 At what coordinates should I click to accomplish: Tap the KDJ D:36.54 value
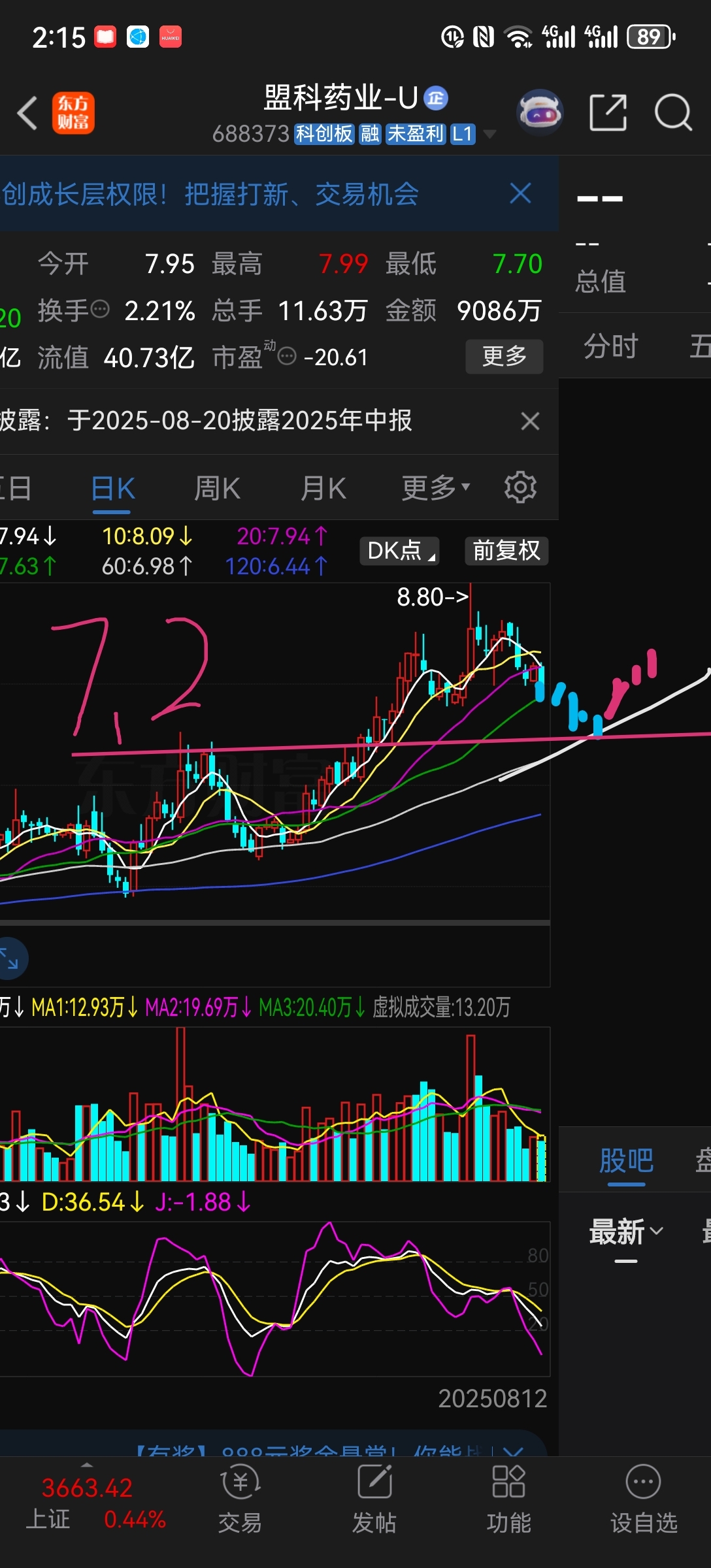click(93, 1202)
